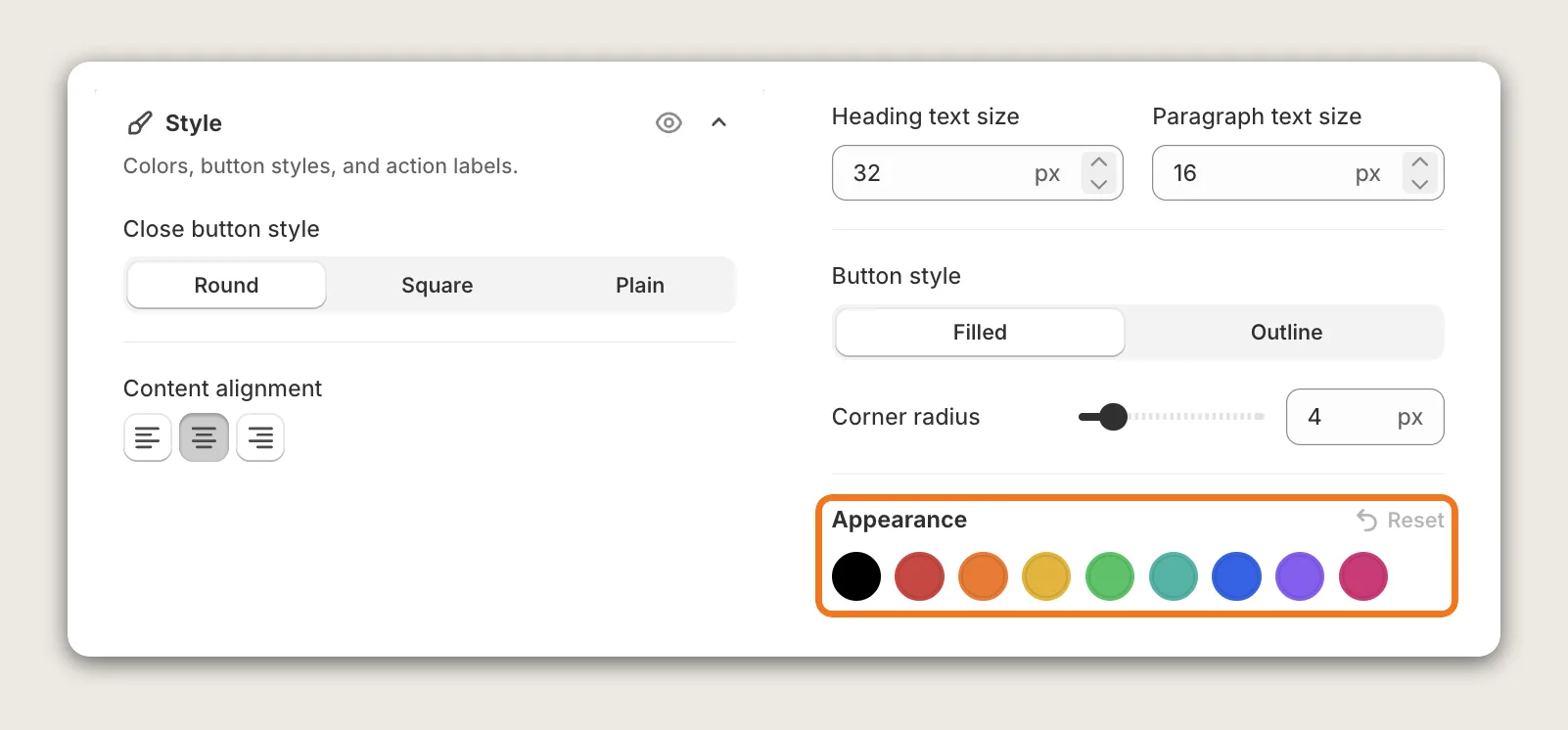Pick the yellow color swatch
This screenshot has height=730, width=1568.
(x=1046, y=576)
